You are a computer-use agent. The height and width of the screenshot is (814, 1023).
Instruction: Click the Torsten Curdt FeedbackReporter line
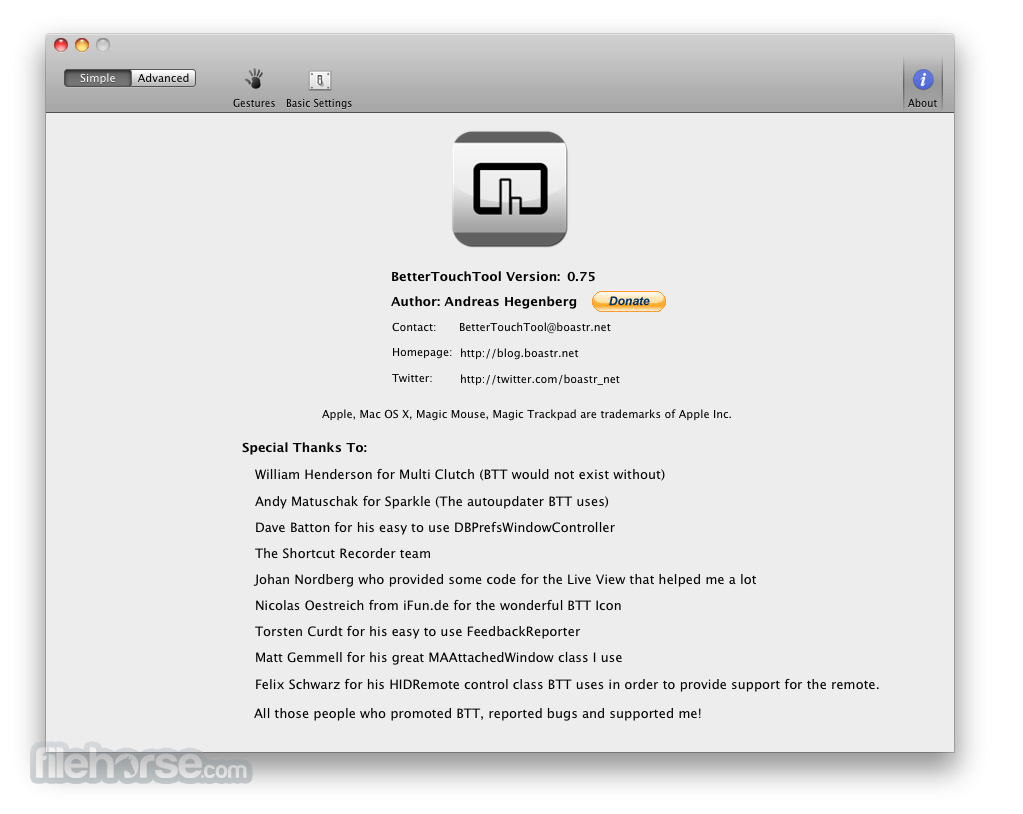(418, 632)
